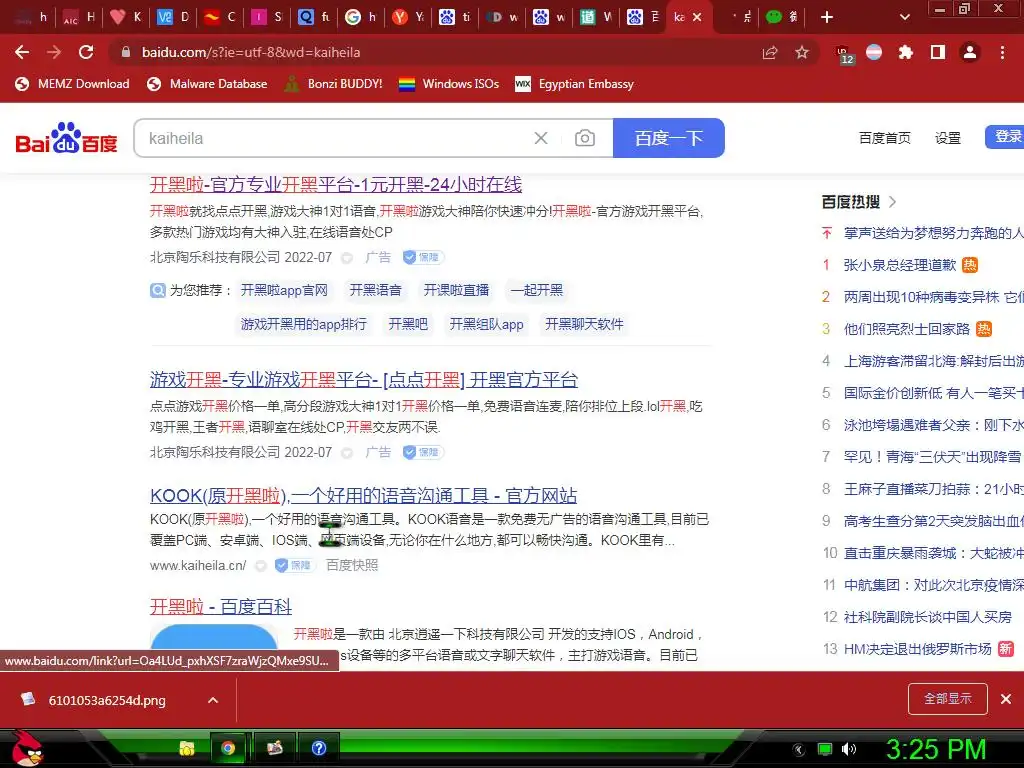Bookmark this page with the star icon
The image size is (1024, 768).
pyautogui.click(x=802, y=52)
